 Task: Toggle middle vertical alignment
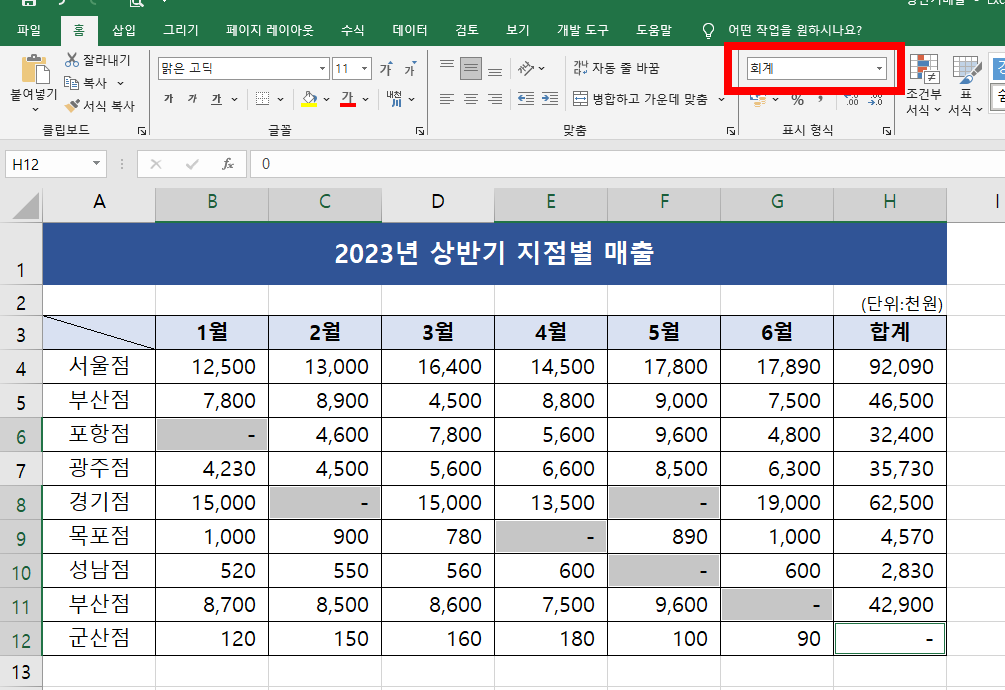[470, 68]
